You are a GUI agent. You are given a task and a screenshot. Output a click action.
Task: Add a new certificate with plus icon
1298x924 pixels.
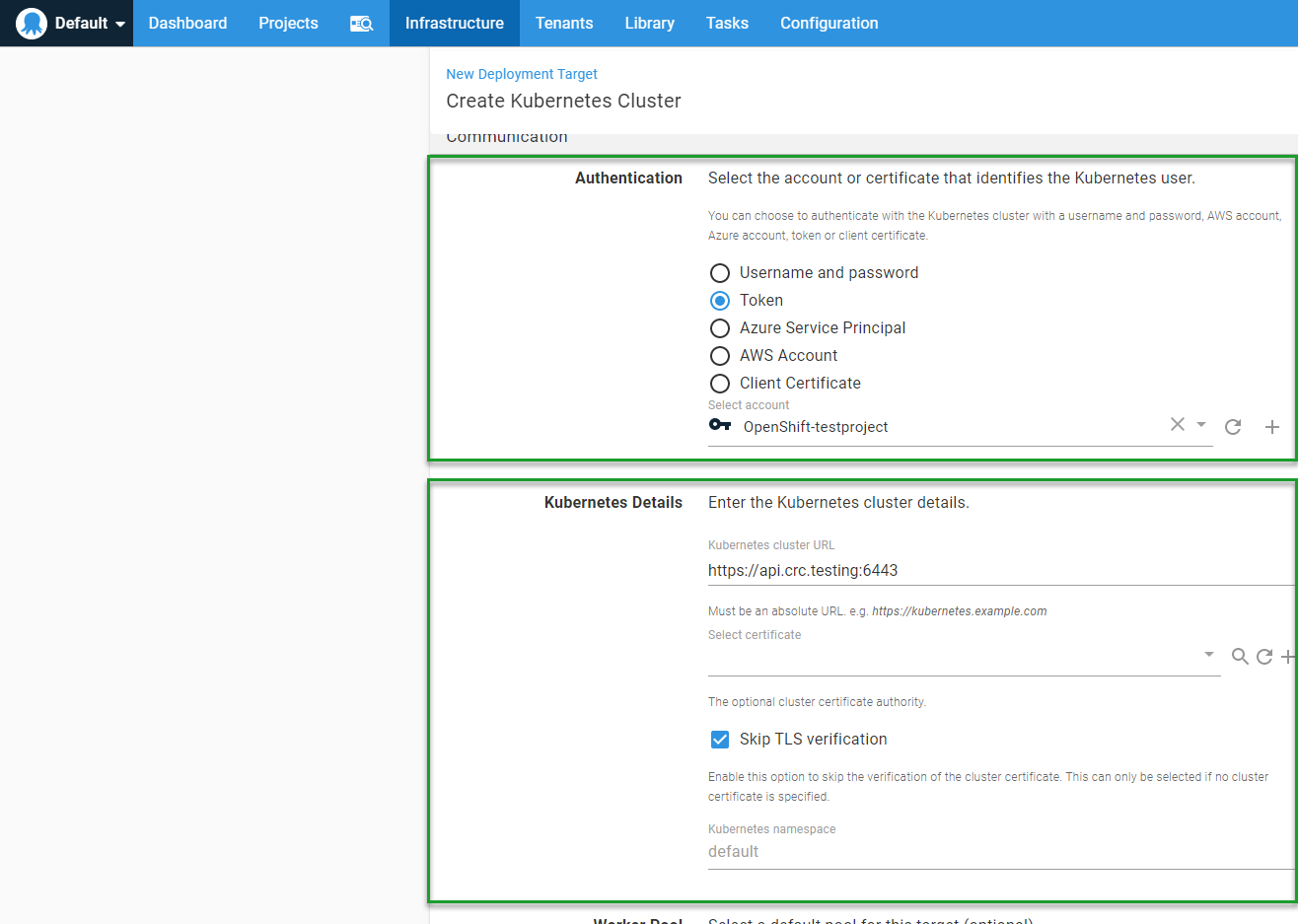point(1287,656)
